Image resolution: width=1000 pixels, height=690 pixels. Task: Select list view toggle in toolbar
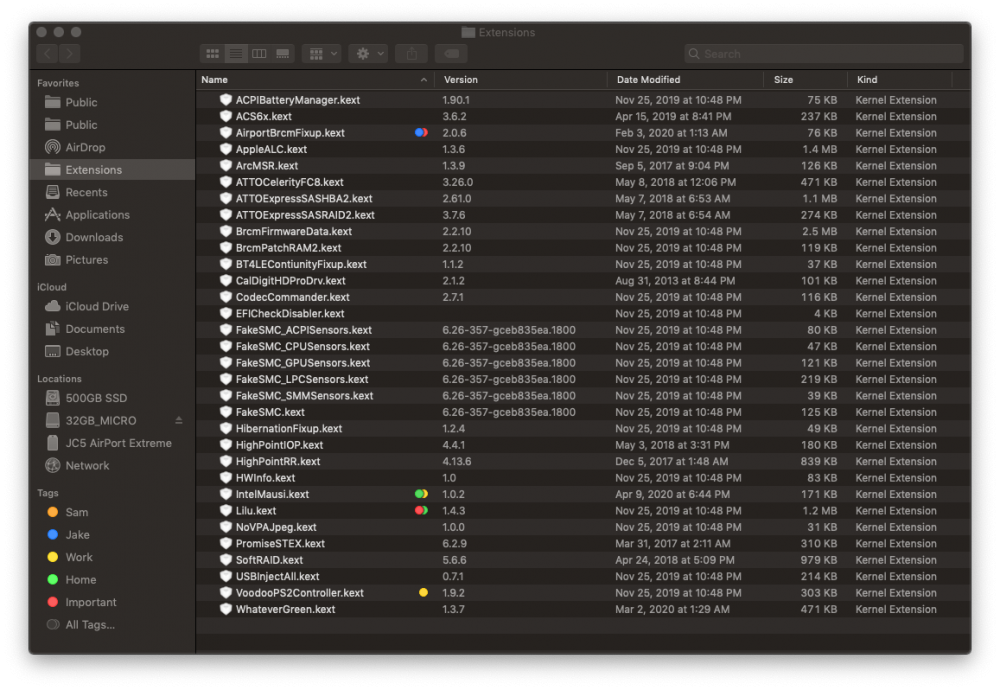236,53
